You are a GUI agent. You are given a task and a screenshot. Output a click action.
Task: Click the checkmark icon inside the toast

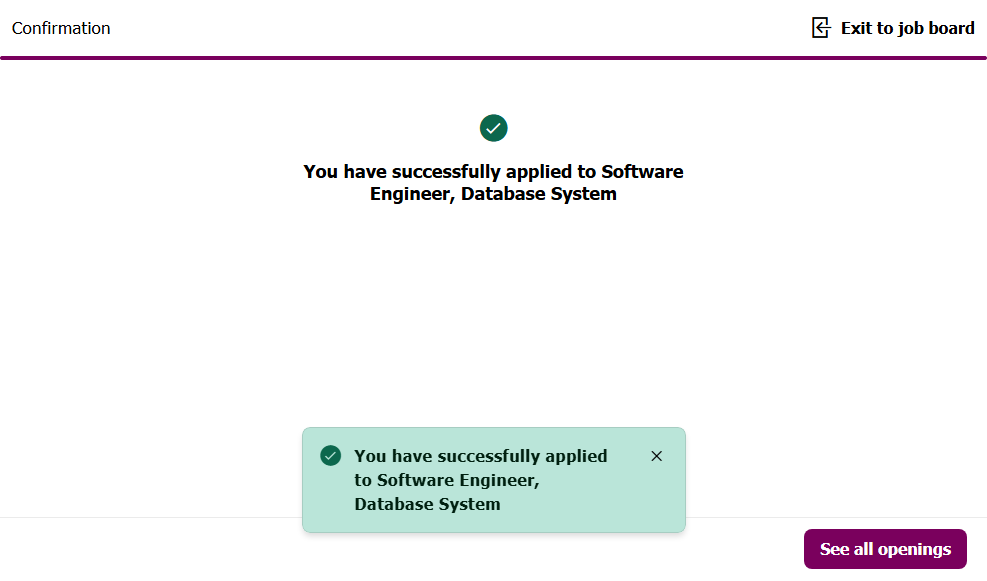click(x=331, y=456)
